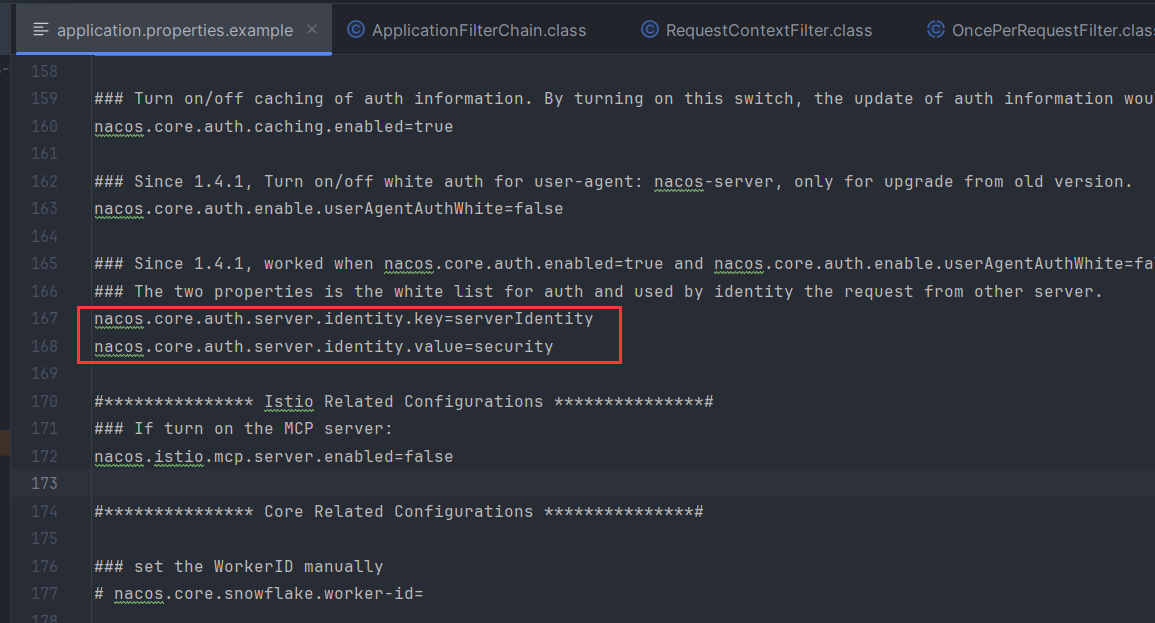Click the comment 'Since 1.4.1, worked when'
Screen dimensions: 1155x623
point(625,264)
